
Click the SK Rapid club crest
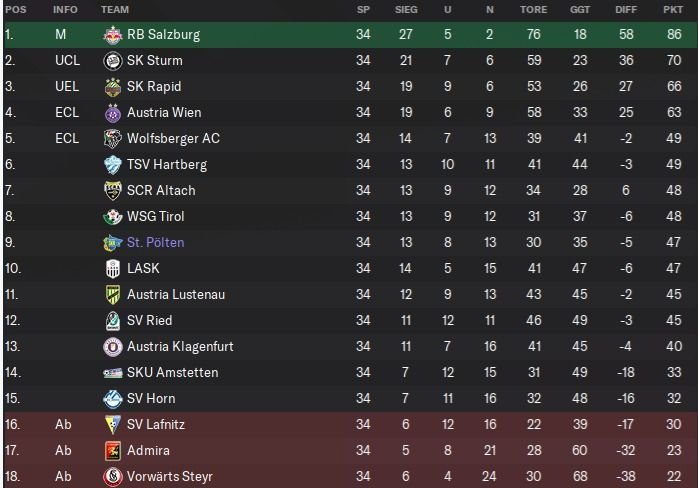tap(113, 86)
